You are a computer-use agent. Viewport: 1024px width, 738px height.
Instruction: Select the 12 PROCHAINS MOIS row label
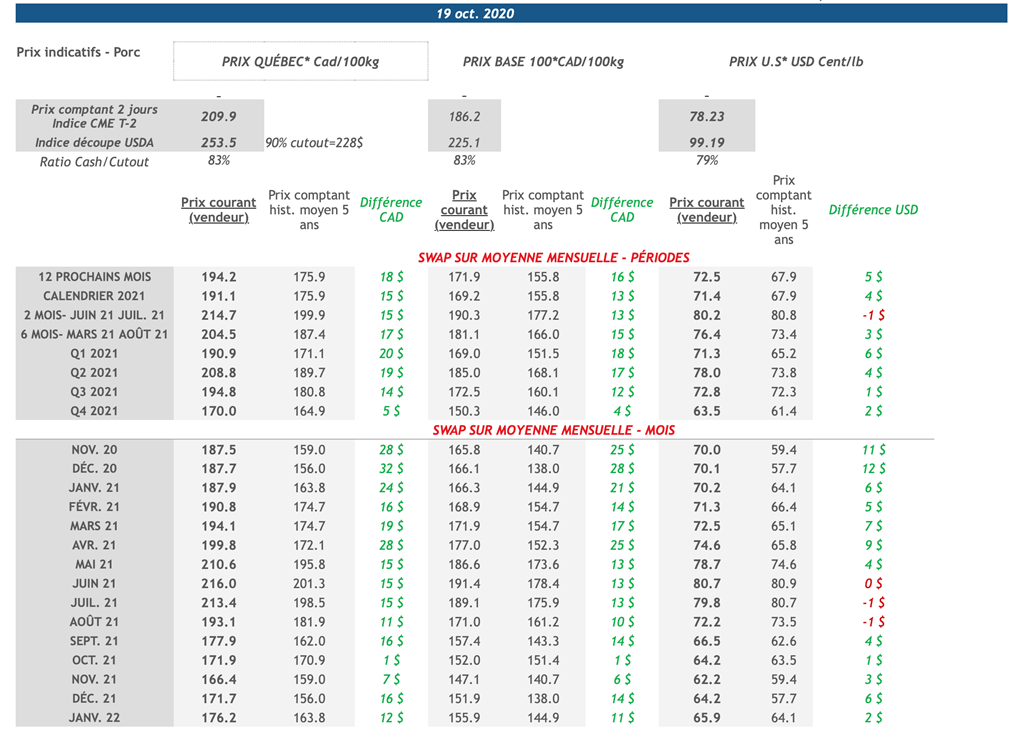[x=94, y=277]
